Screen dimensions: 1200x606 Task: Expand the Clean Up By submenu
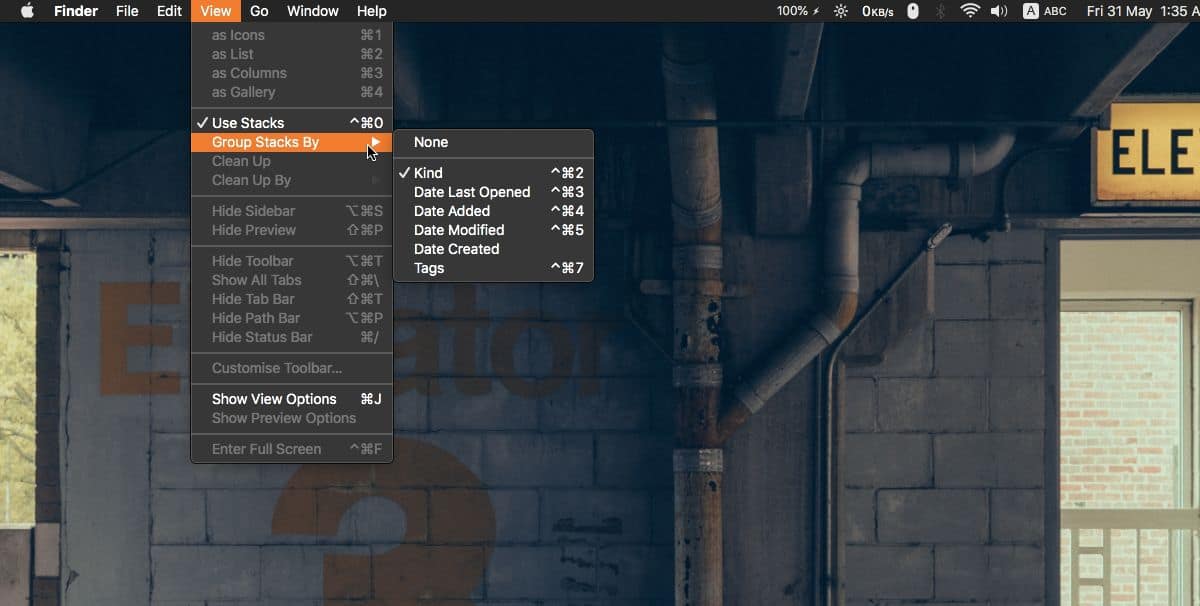pos(292,180)
